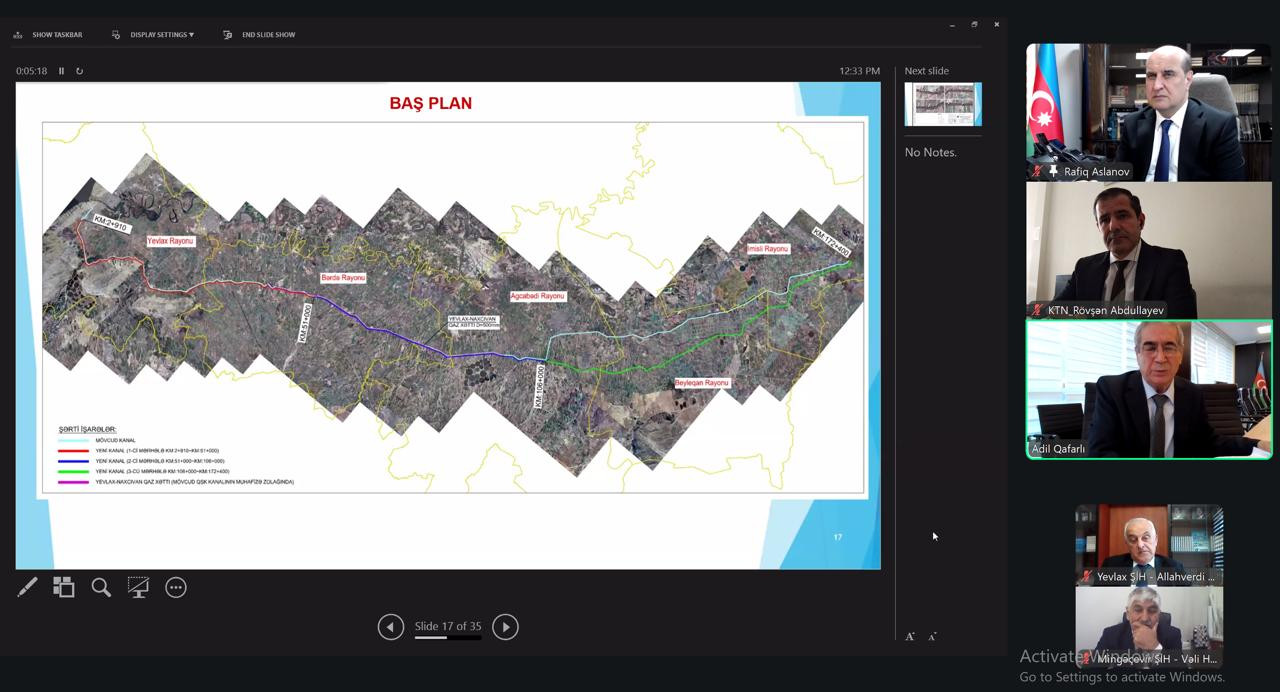Viewport: 1280px width, 692px height.
Task: Decrease the notes text size
Action: pos(932,636)
